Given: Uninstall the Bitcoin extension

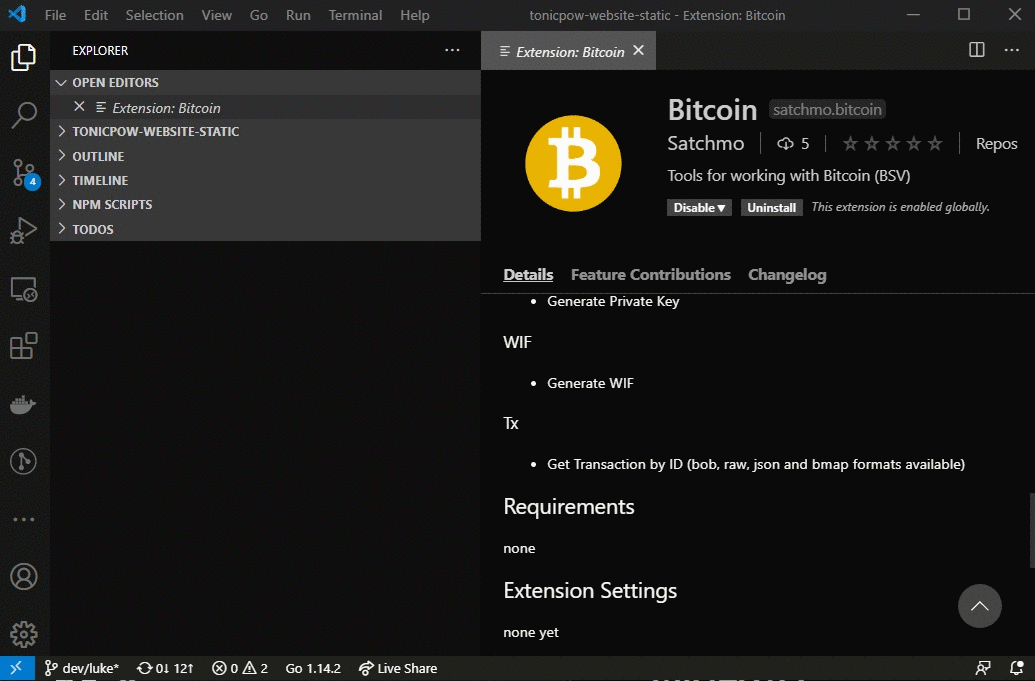Looking at the screenshot, I should tap(772, 207).
